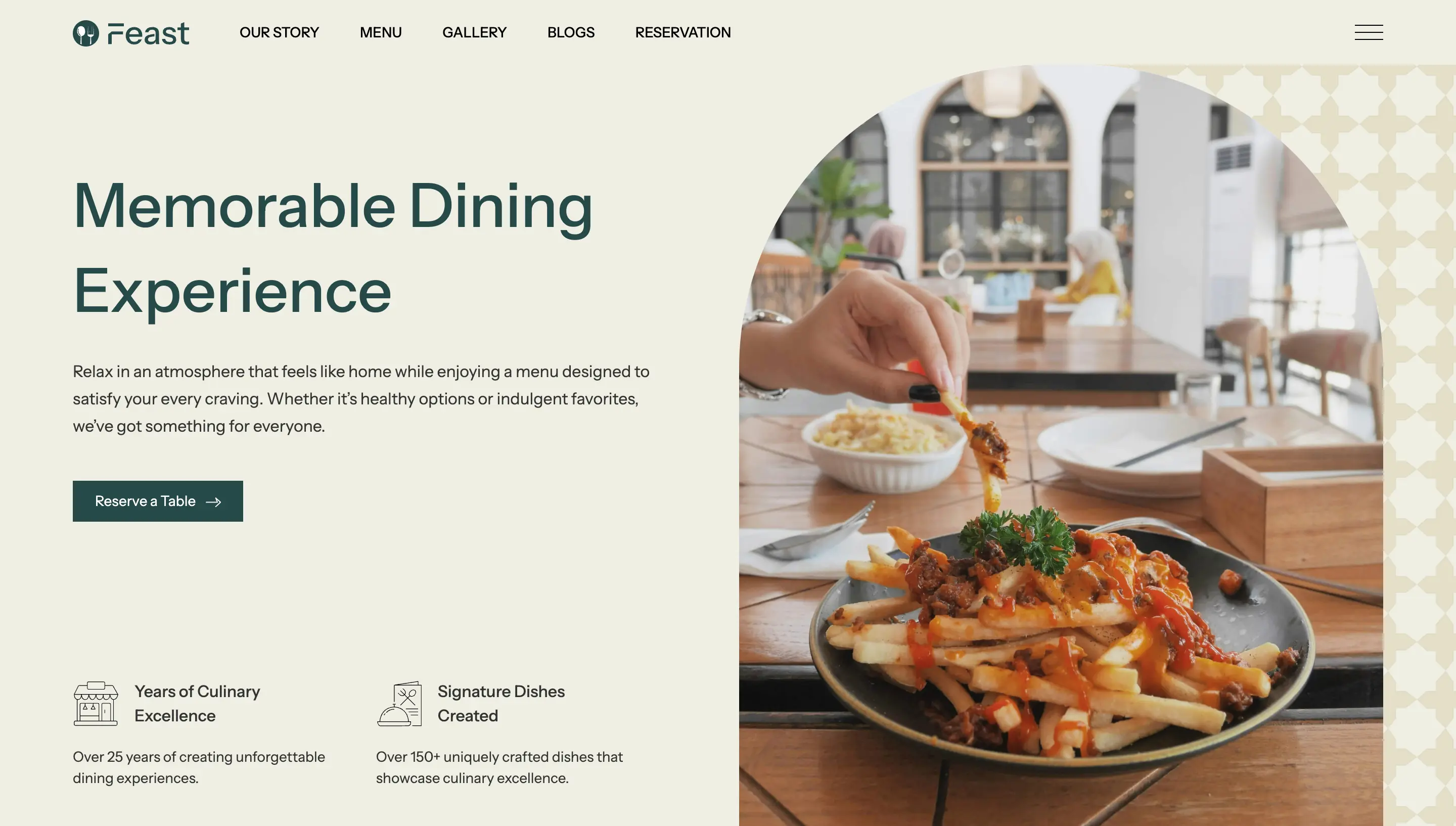1456x826 pixels.
Task: Open the hamburger menu icon
Action: click(1369, 32)
